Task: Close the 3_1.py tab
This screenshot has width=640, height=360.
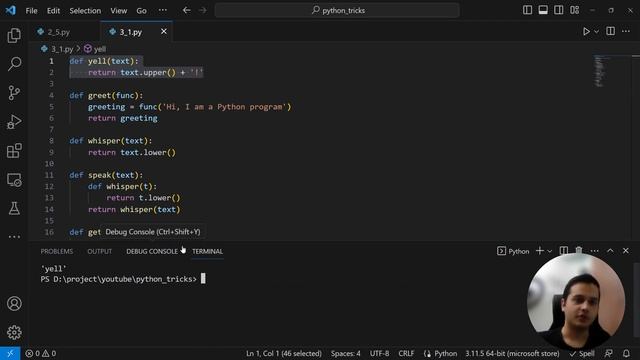Action: click(164, 31)
